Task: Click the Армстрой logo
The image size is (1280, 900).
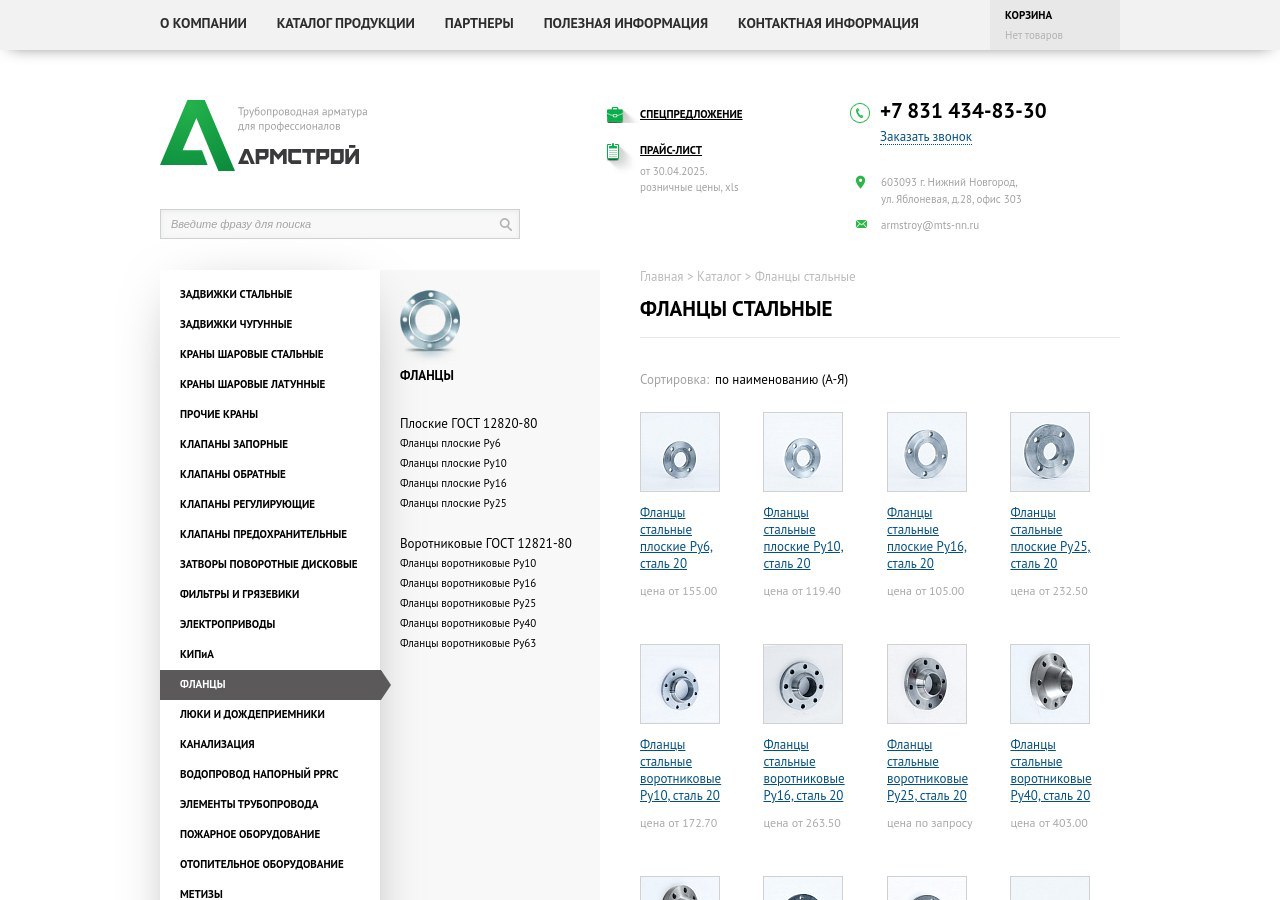Action: (x=260, y=135)
